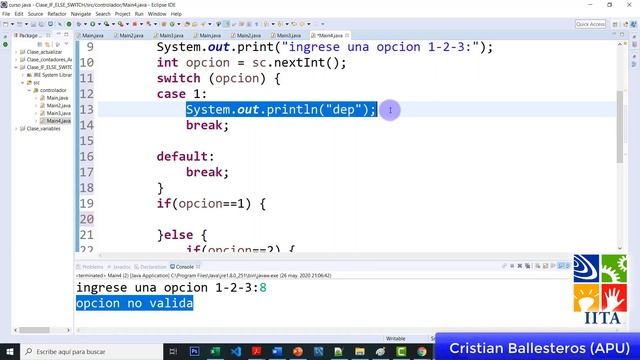Click the 'opcion no valida' console output
This screenshot has height=360, width=640.
point(134,303)
